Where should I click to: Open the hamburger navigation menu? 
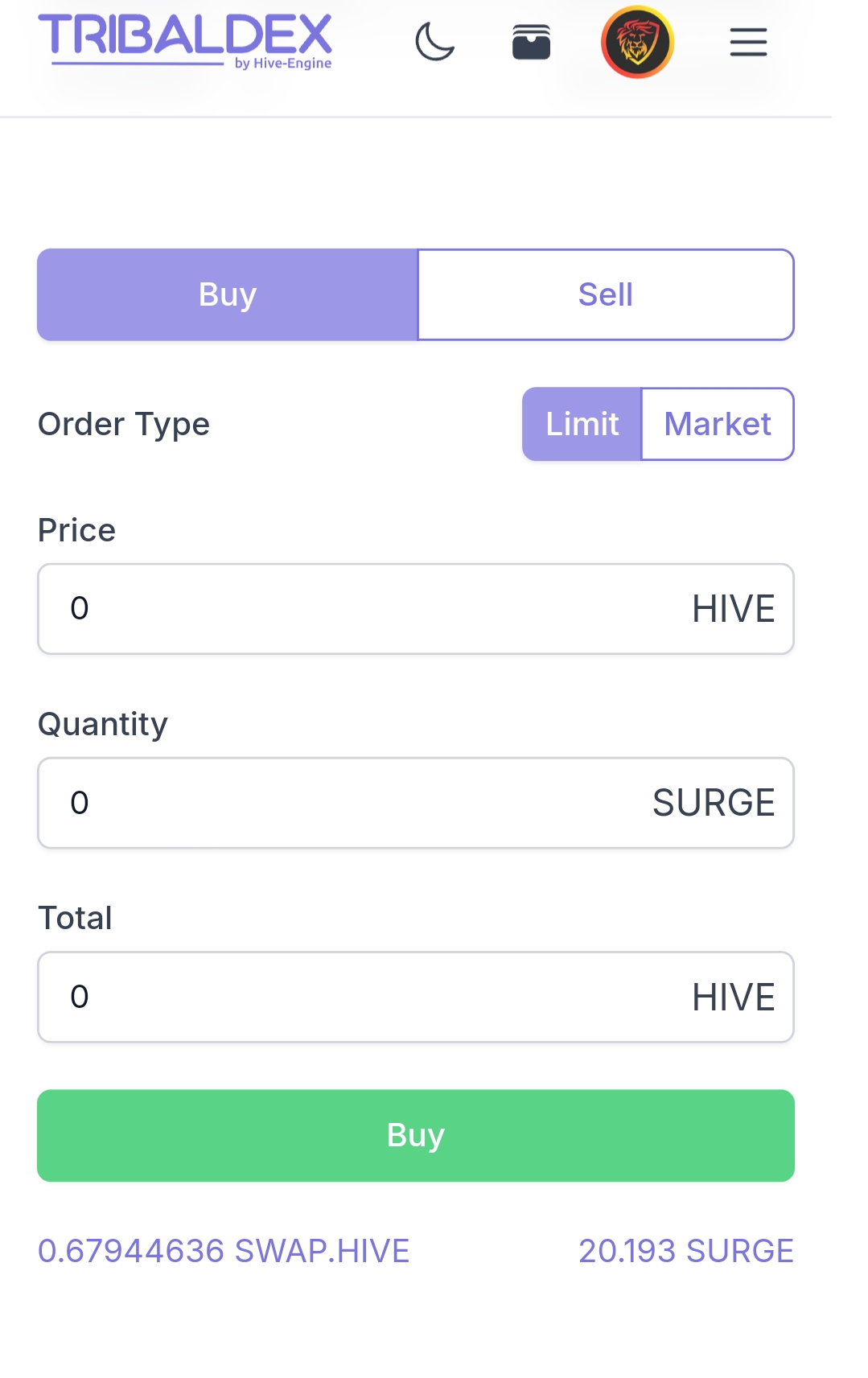click(748, 42)
